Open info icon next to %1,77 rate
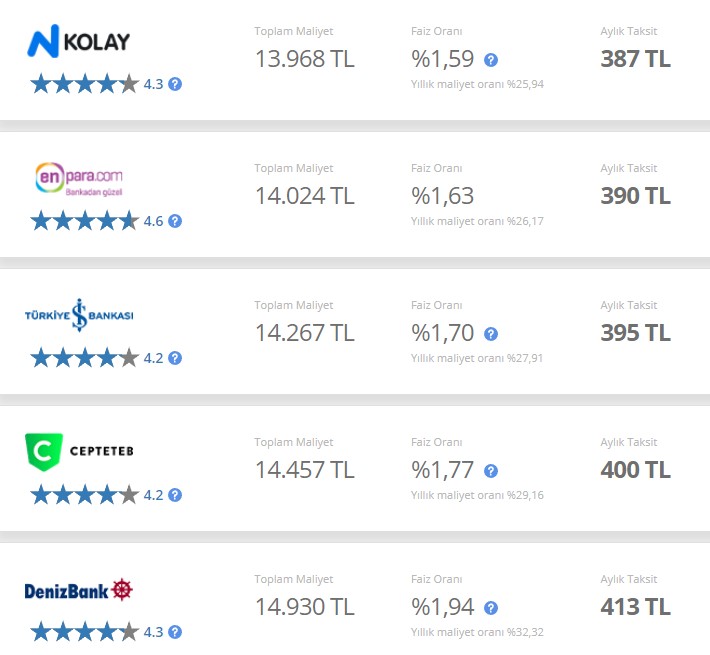This screenshot has width=710, height=655. click(x=491, y=471)
